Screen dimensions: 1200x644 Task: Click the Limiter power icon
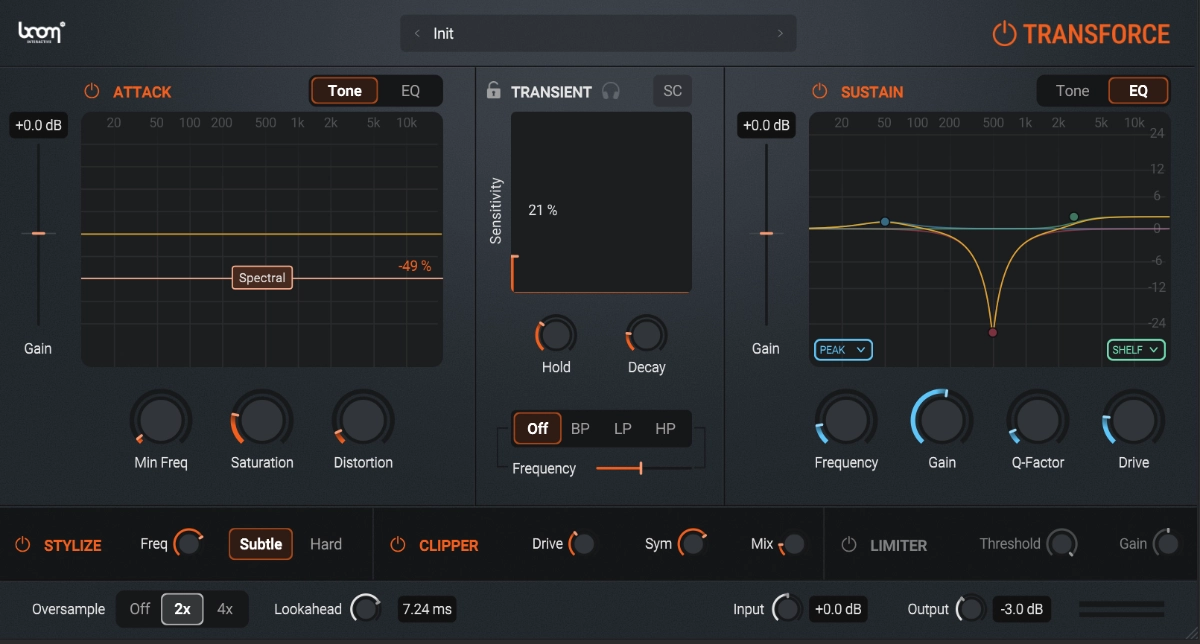tap(849, 545)
